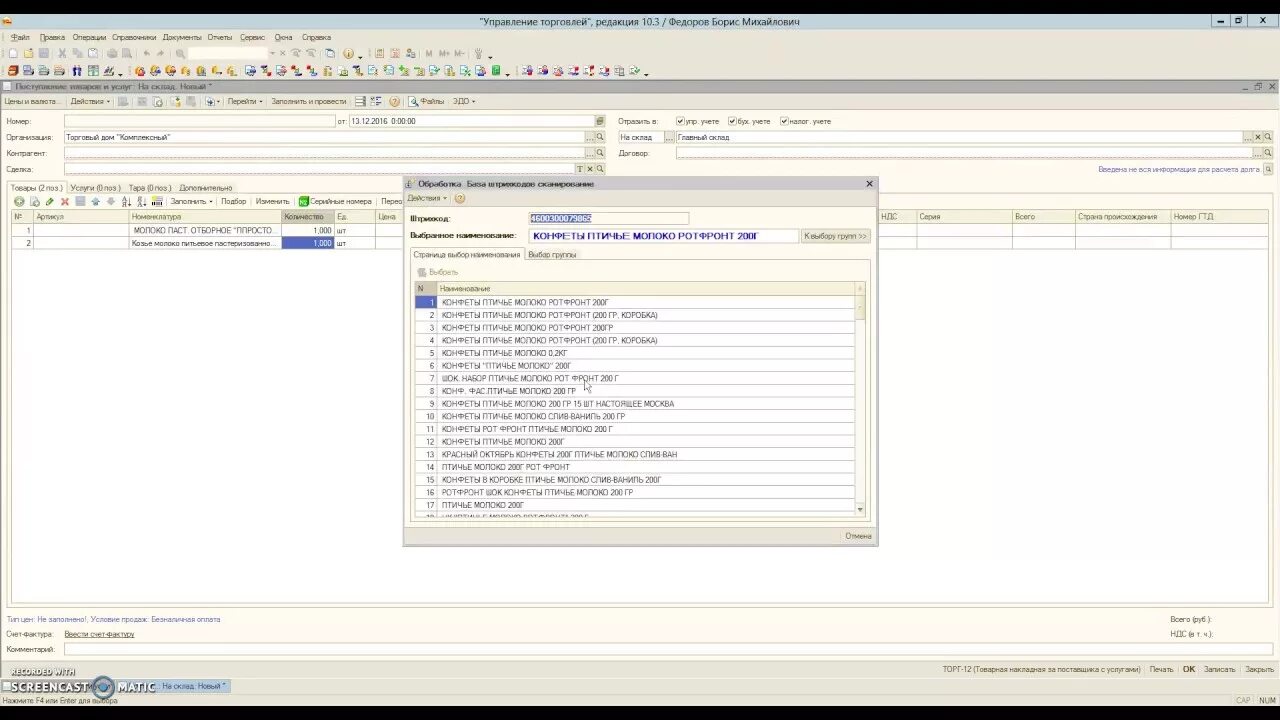The height and width of the screenshot is (720, 1280).
Task: Select row КРАСНЫЙ ОКТЯБРЬ КОНФЕТЫ 200Г
Action: [635, 454]
